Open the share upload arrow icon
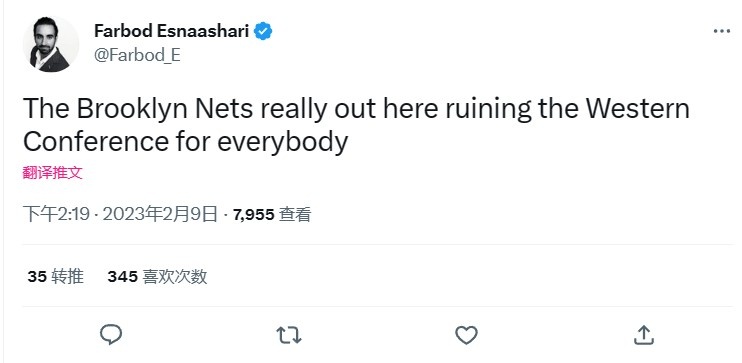The image size is (742, 363). pos(644,335)
